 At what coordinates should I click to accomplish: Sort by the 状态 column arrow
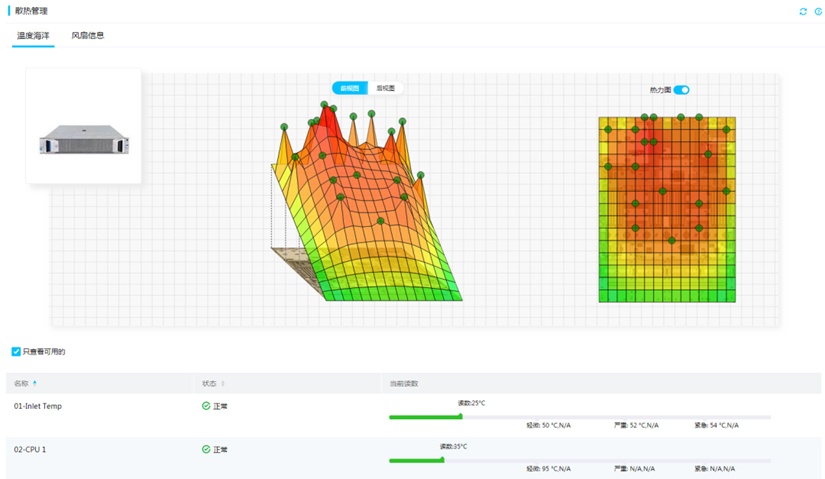(x=223, y=383)
